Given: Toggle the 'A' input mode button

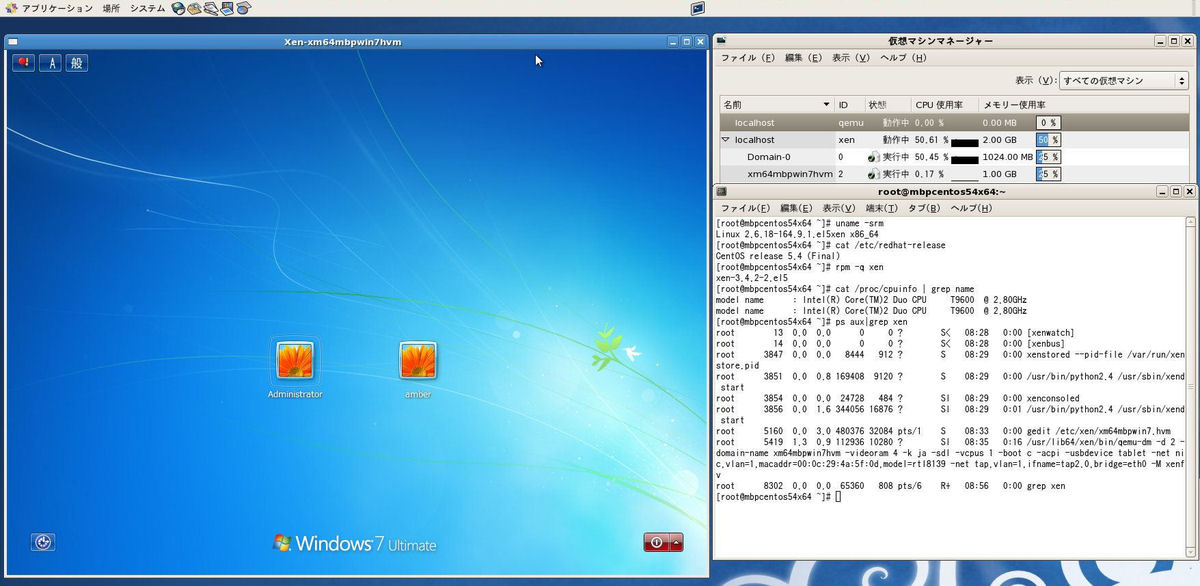Looking at the screenshot, I should (51, 63).
